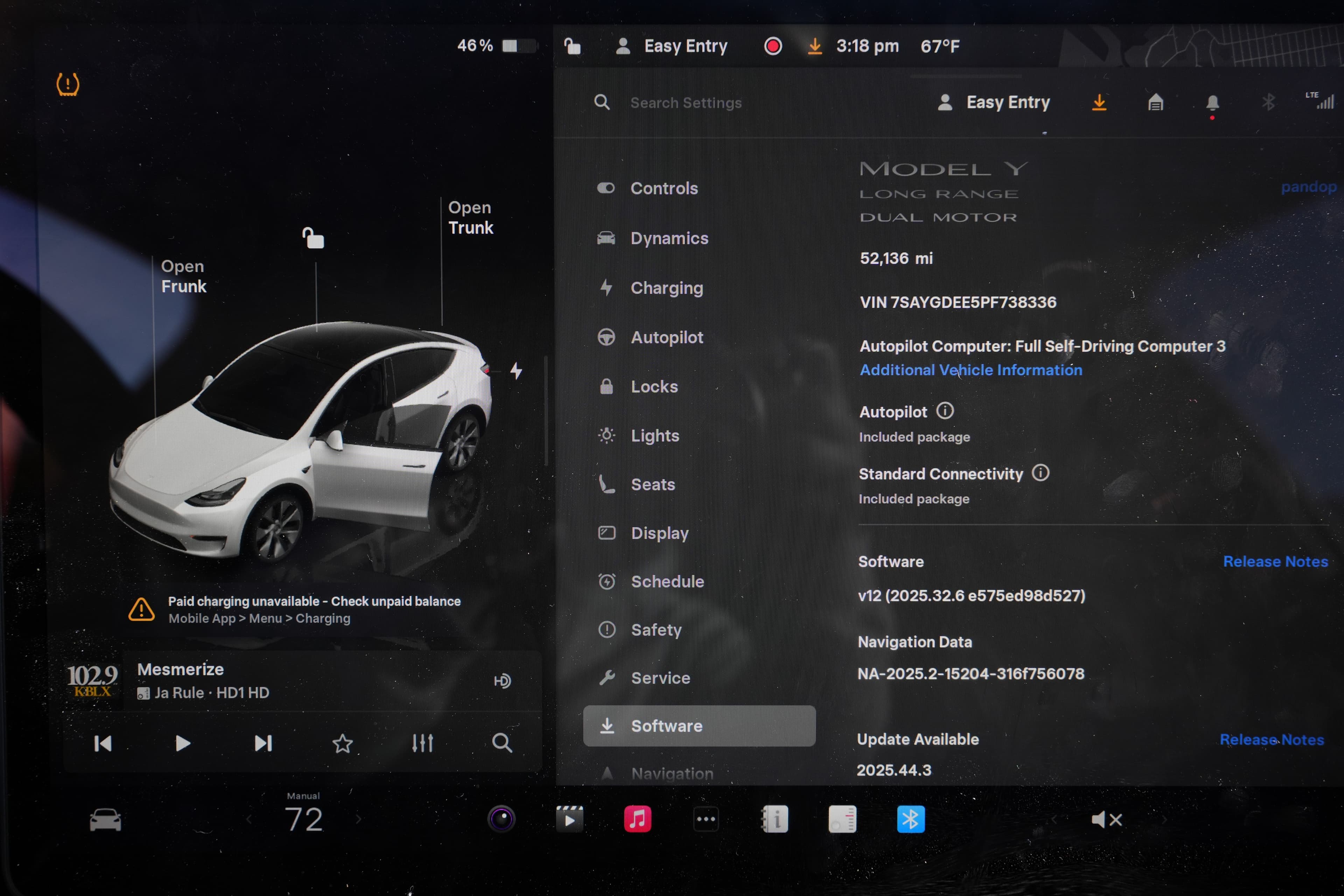Screen dimensions: 1344x896
Task: Switch to Service settings section
Action: pos(660,678)
